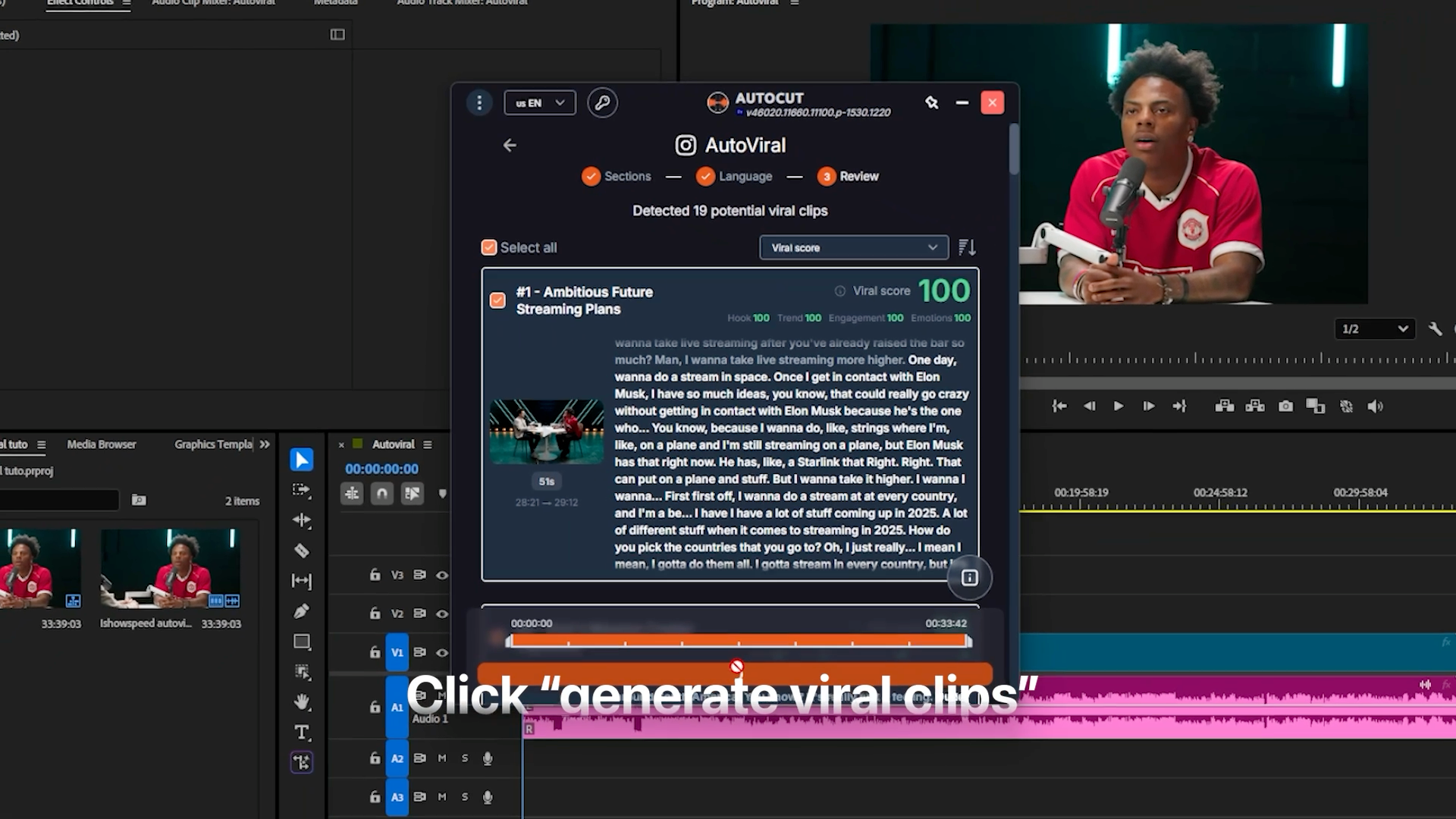Go back with the AutoViral arrow

click(510, 145)
